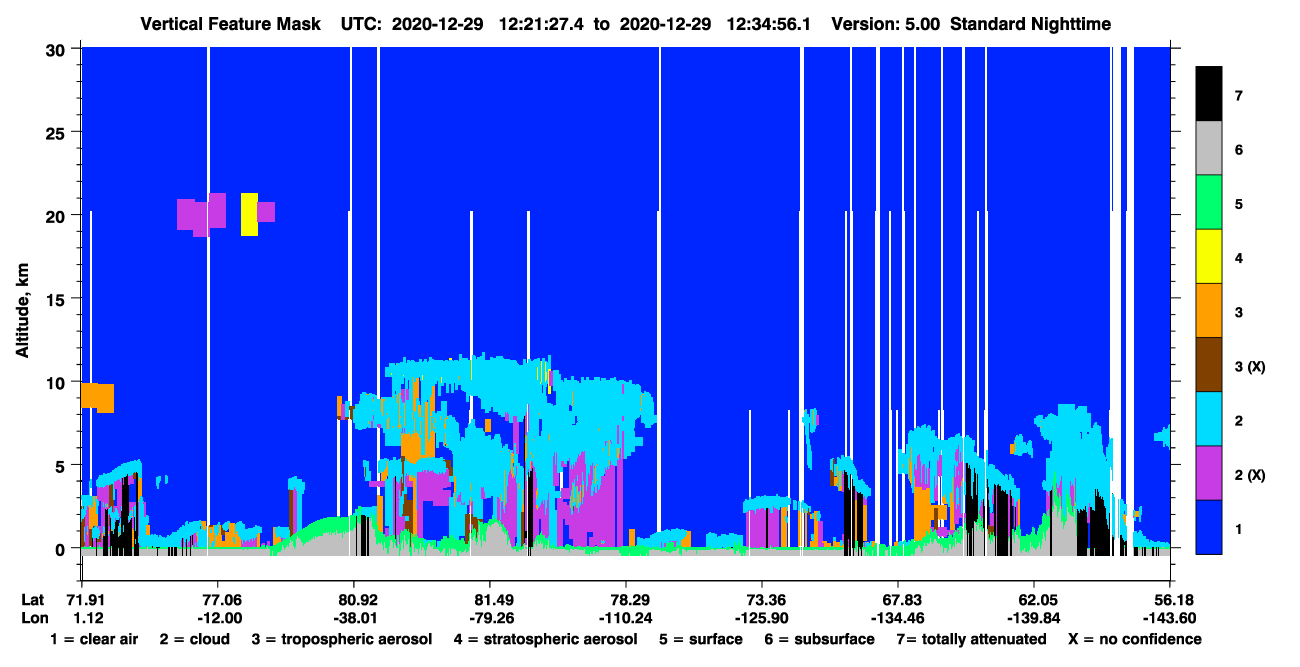Image resolution: width=1300 pixels, height=667 pixels.
Task: Click the "6 = subsurface" legend entry
Action: [818, 639]
